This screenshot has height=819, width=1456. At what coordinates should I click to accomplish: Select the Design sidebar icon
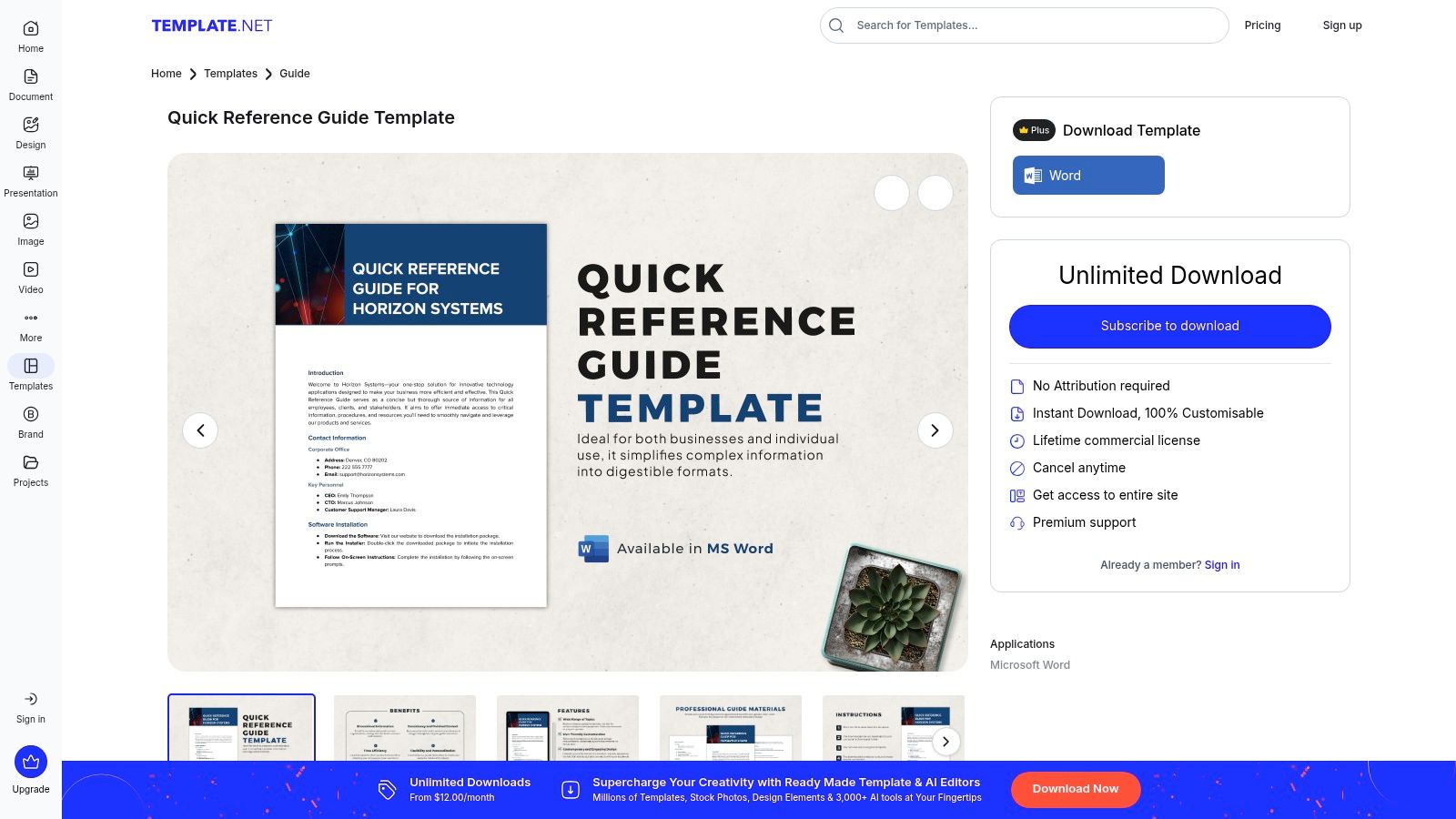tap(30, 132)
